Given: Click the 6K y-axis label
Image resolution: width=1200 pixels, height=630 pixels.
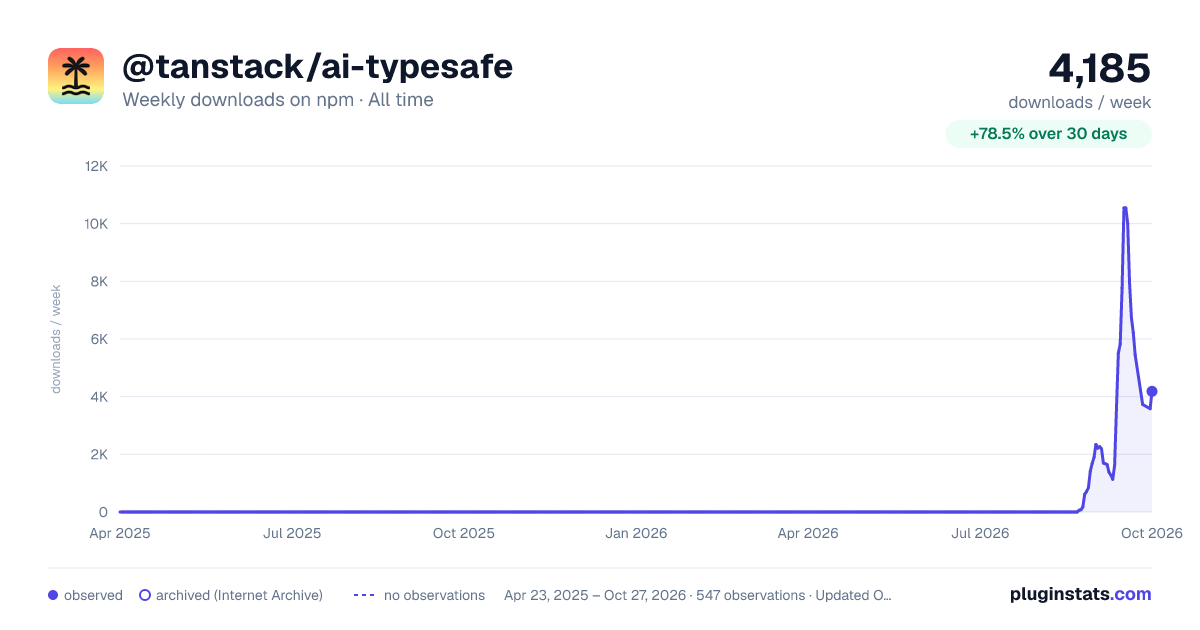Looking at the screenshot, I should pyautogui.click(x=100, y=339).
